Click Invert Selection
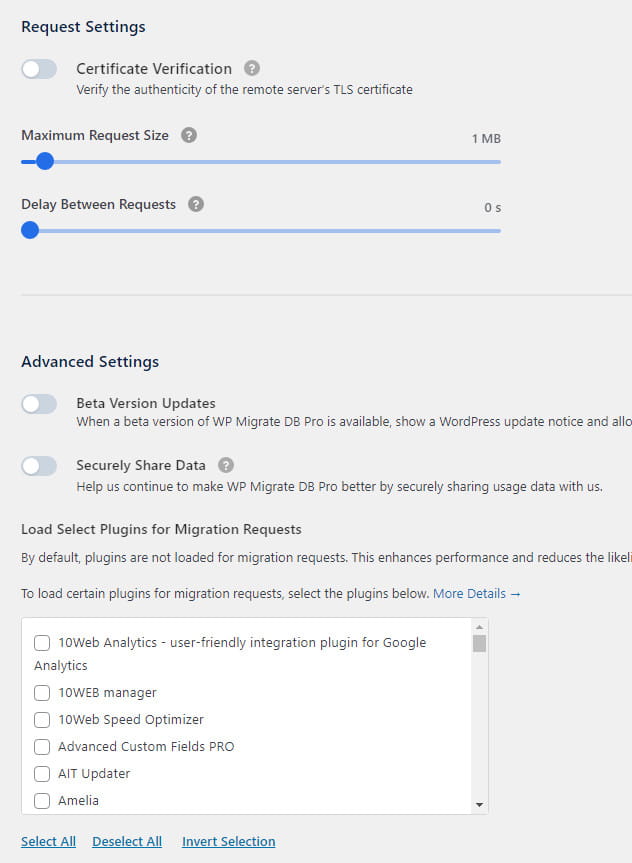632x863 pixels. tap(228, 841)
